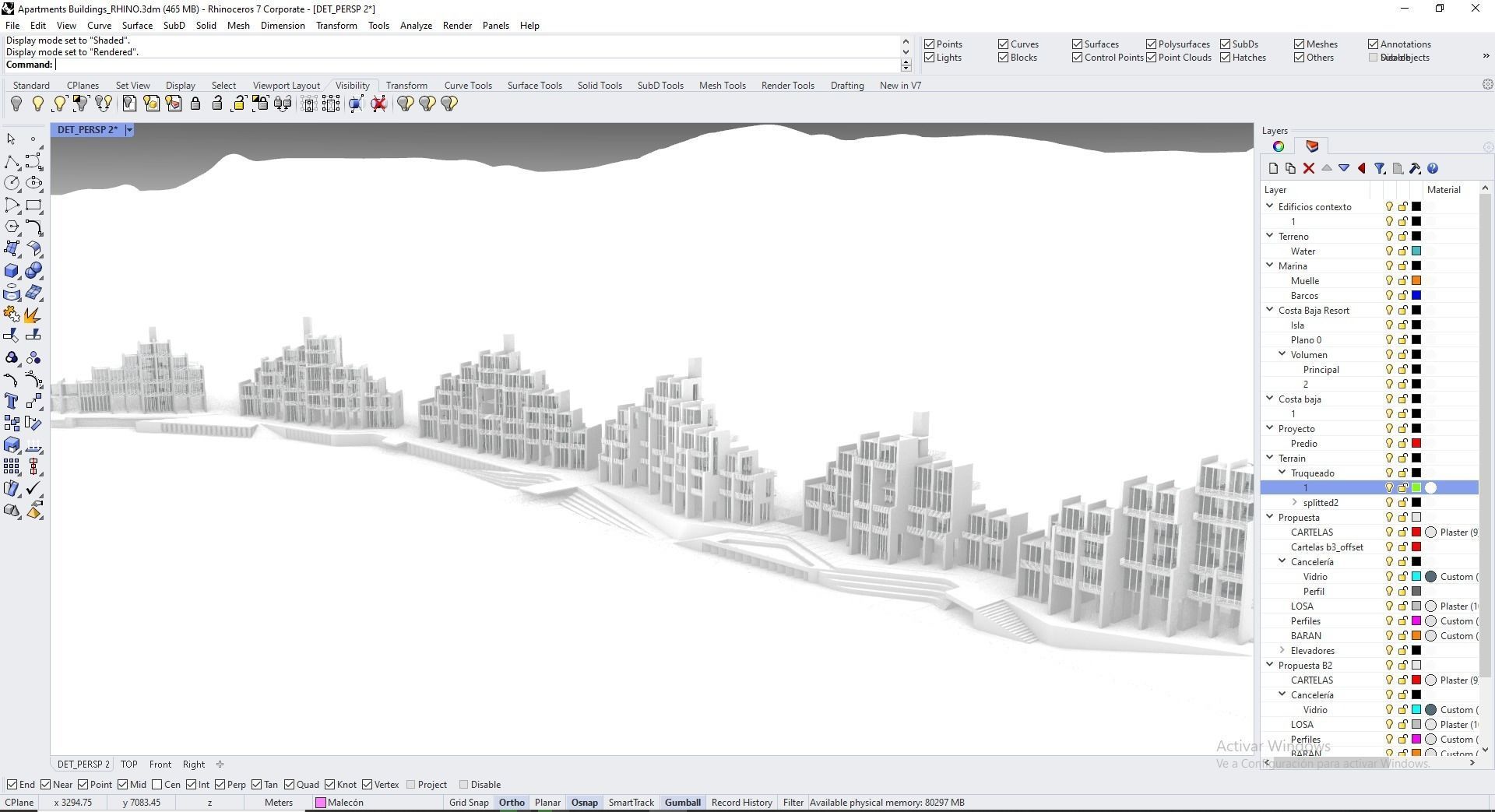Switch to the Surface Tools toolbar tab
The height and width of the screenshot is (812, 1495).
[534, 86]
